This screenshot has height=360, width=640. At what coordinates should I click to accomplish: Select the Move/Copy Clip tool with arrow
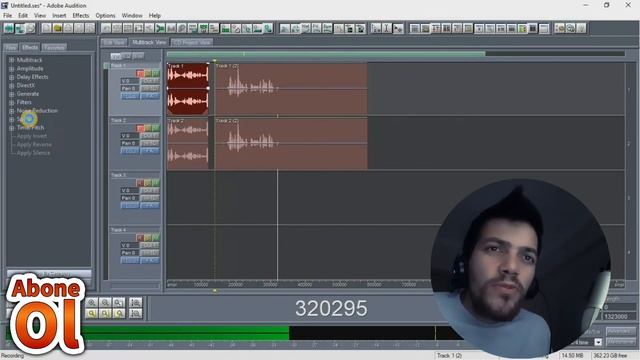(398, 28)
